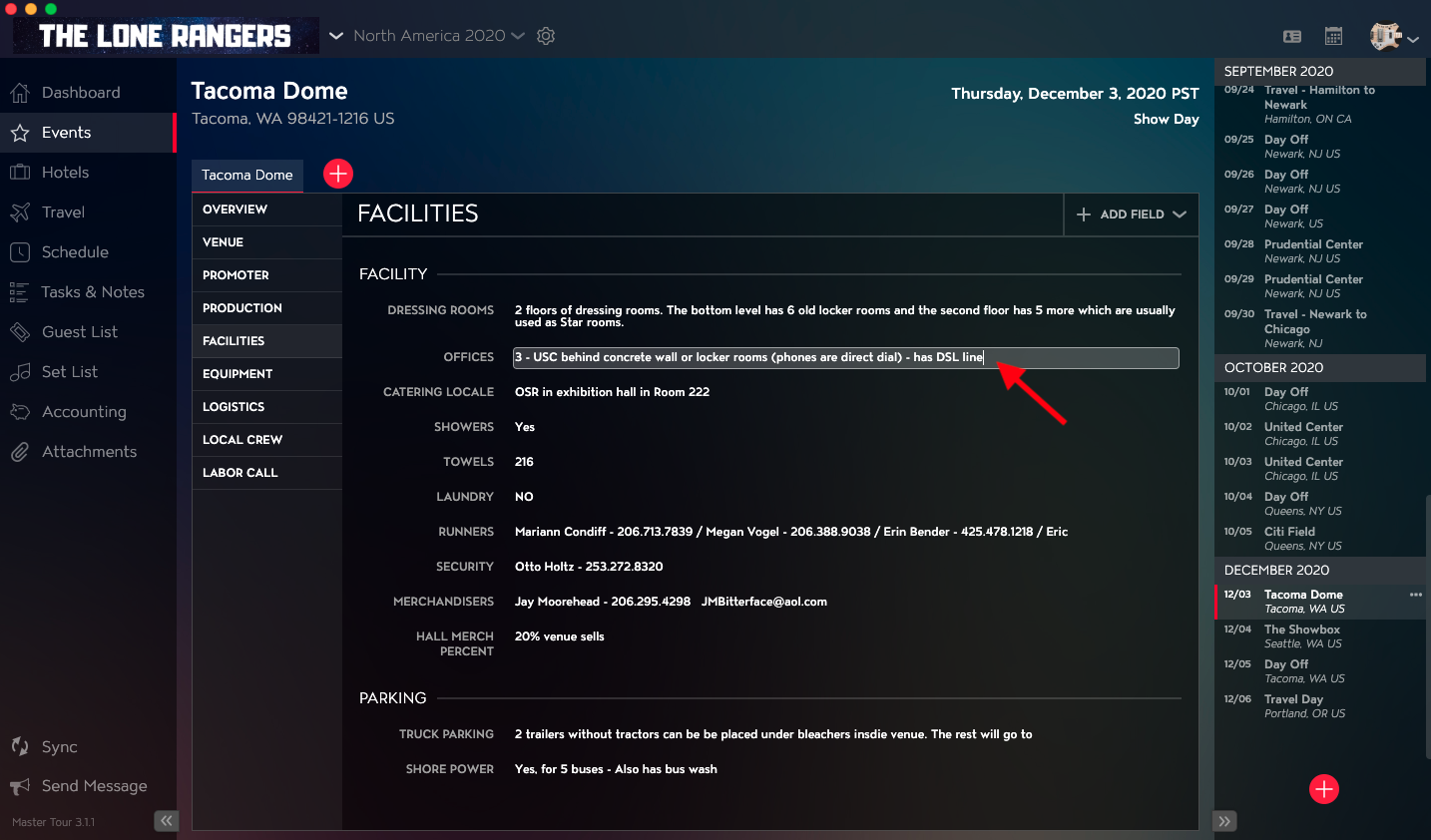The width and height of the screenshot is (1431, 840).
Task: Open the Labor Call section
Action: tap(266, 473)
